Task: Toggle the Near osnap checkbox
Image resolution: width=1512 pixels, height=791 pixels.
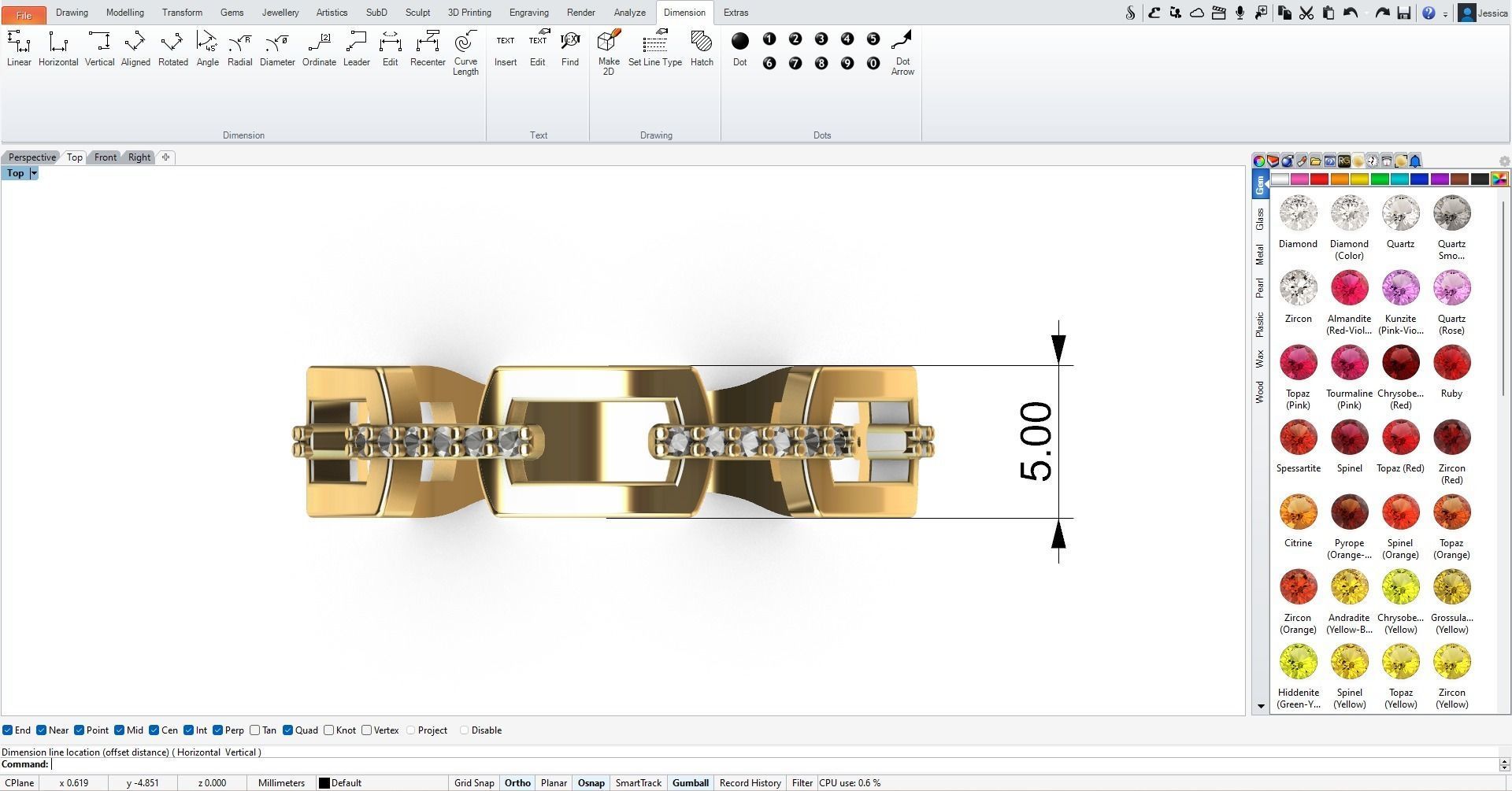Action: (x=42, y=730)
